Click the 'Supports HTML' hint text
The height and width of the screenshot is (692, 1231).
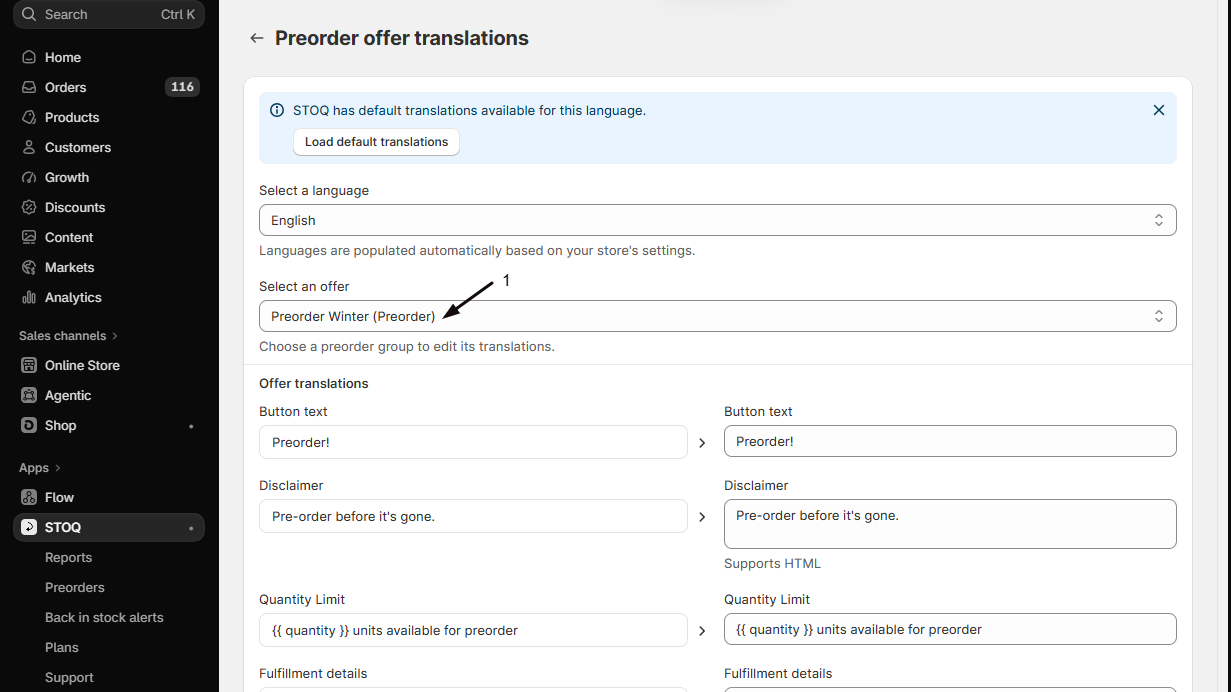pyautogui.click(x=772, y=563)
